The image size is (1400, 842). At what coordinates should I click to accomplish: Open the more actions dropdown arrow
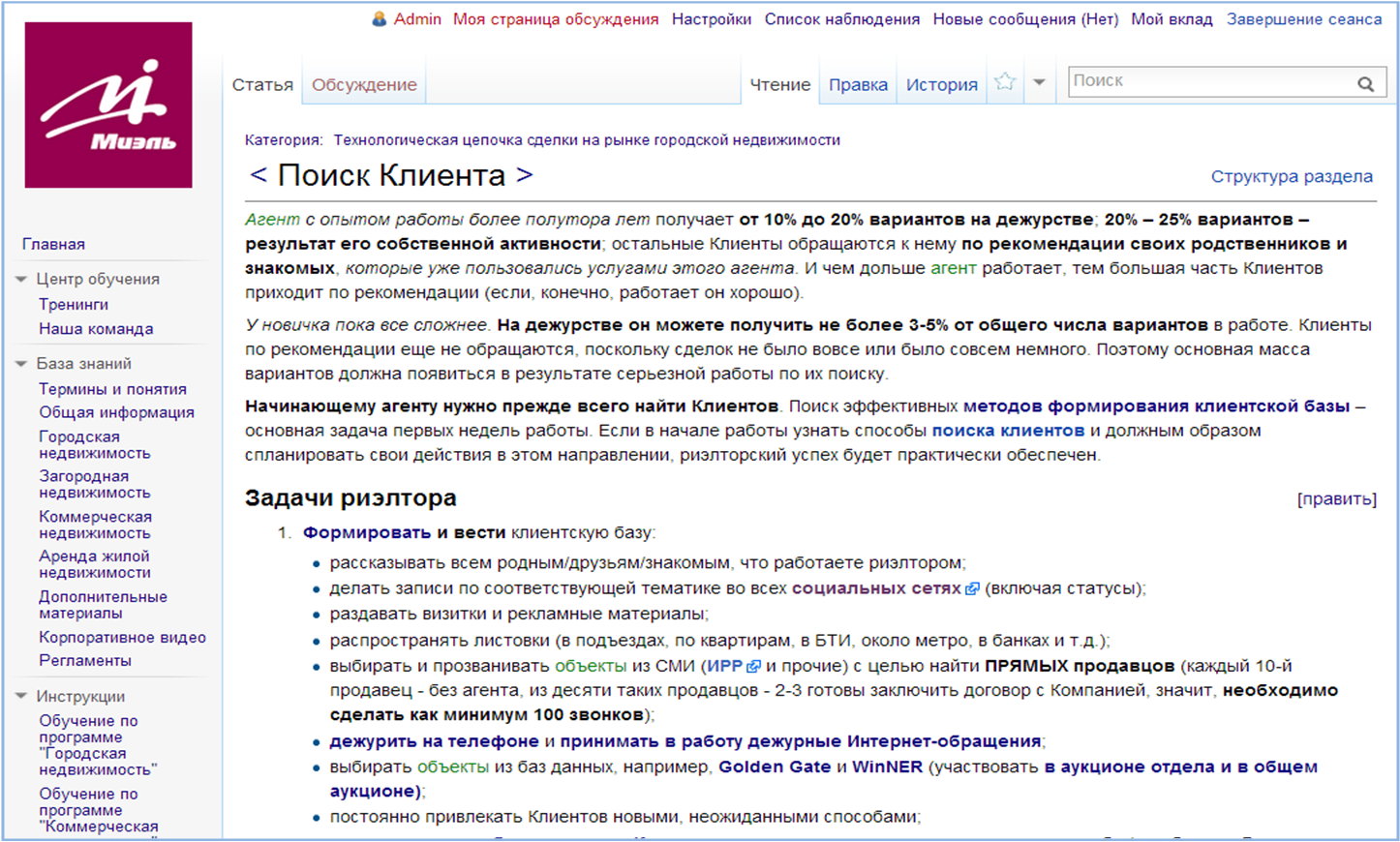click(1039, 82)
